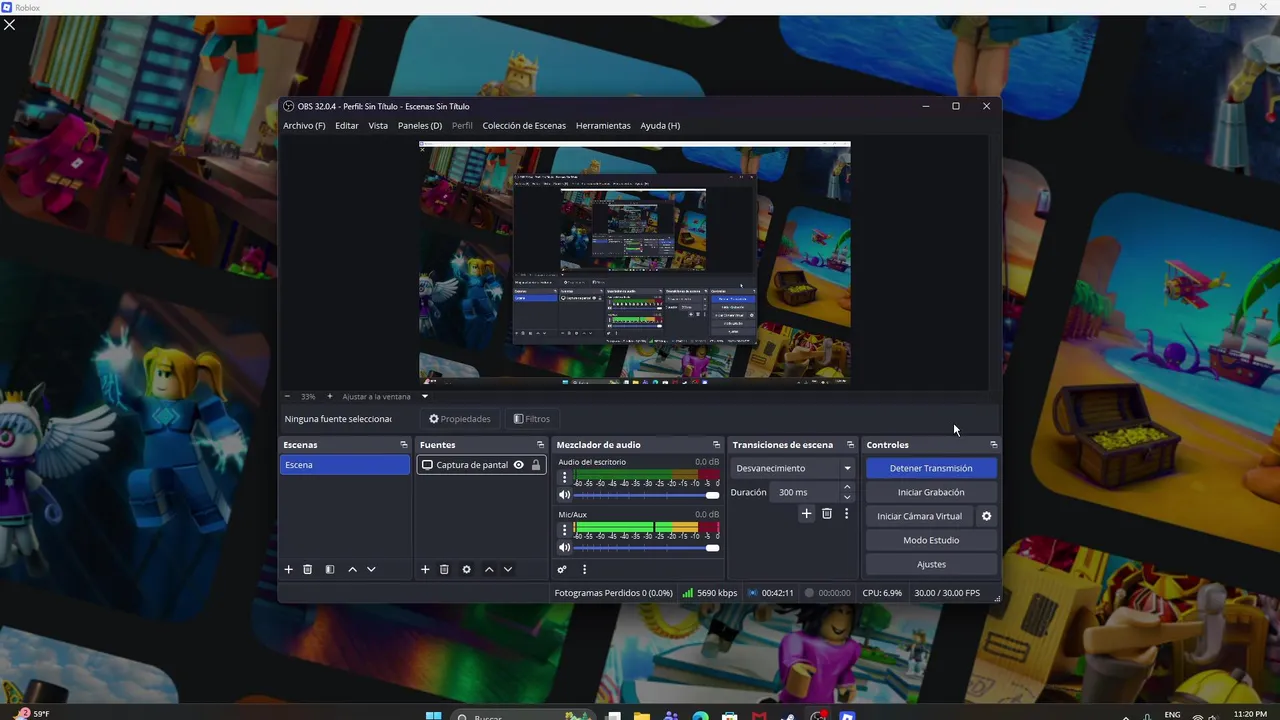Adjust Mic/Aux volume slider
The image size is (1280, 720).
[647, 547]
